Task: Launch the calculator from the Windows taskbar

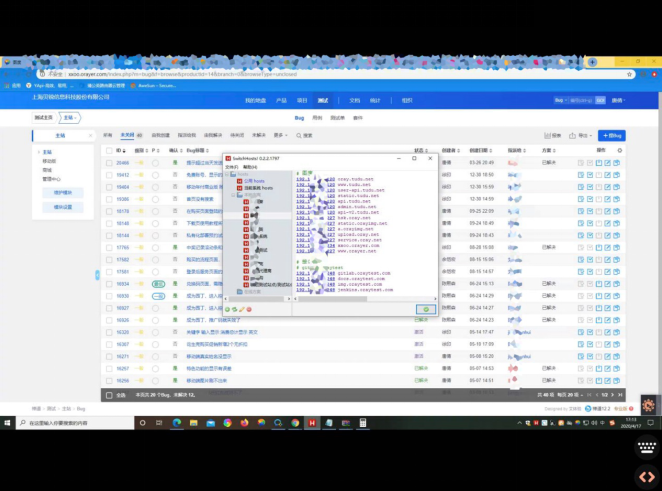Action: 363,423
